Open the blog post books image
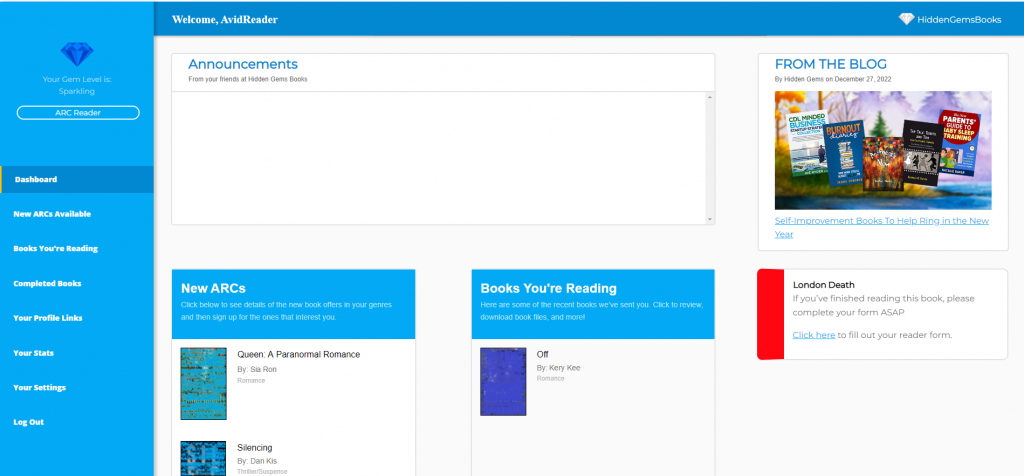The height and width of the screenshot is (476, 1024). pyautogui.click(x=883, y=150)
